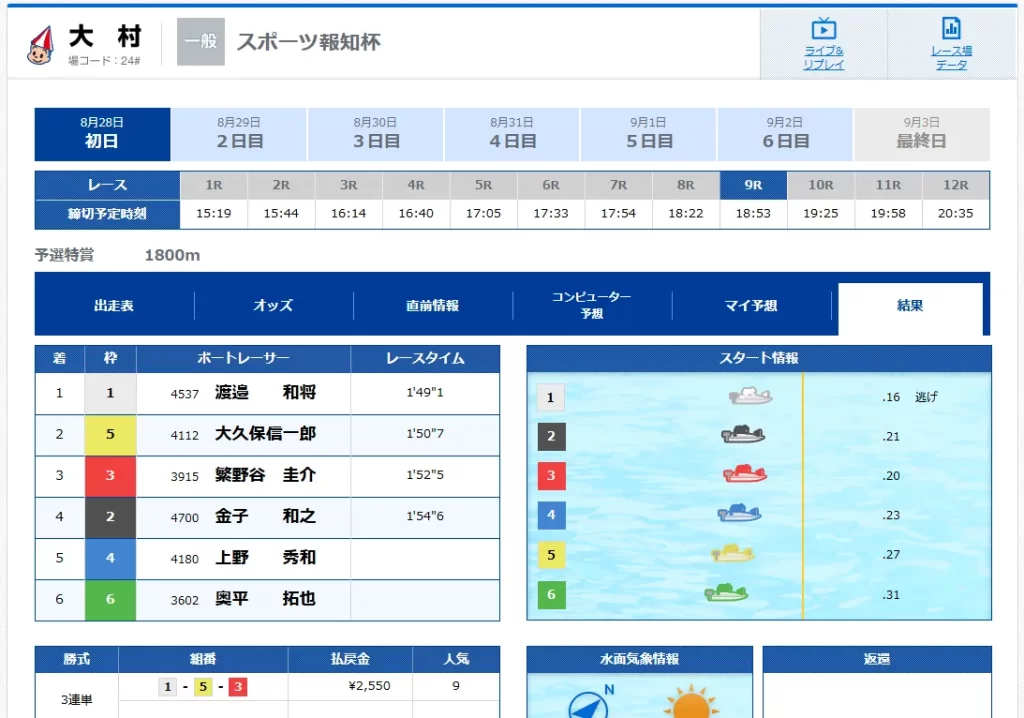Click the yellow lane 5 frame swatch
This screenshot has height=718, width=1024.
click(111, 433)
